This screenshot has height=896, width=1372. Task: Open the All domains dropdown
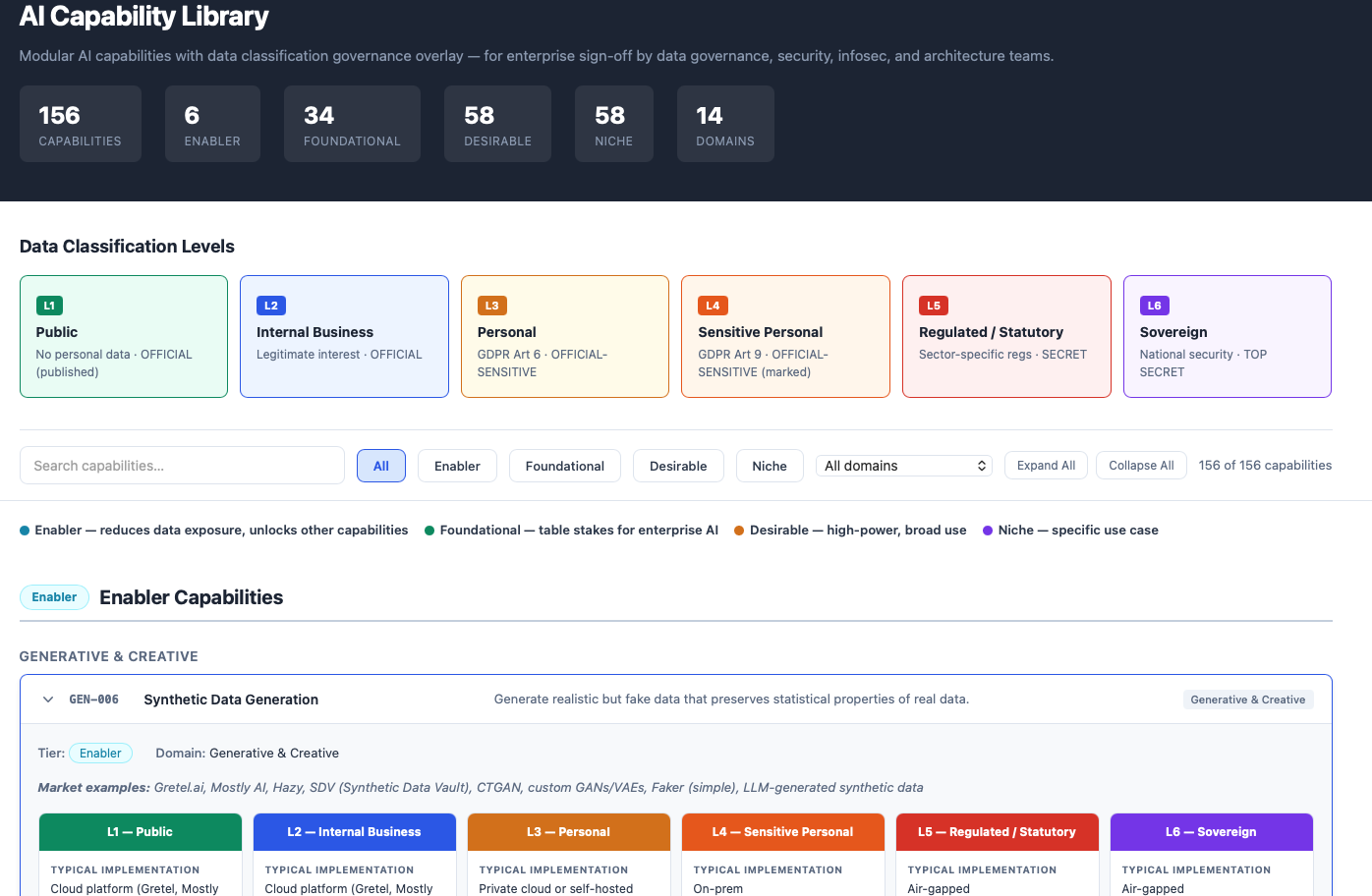pos(902,465)
